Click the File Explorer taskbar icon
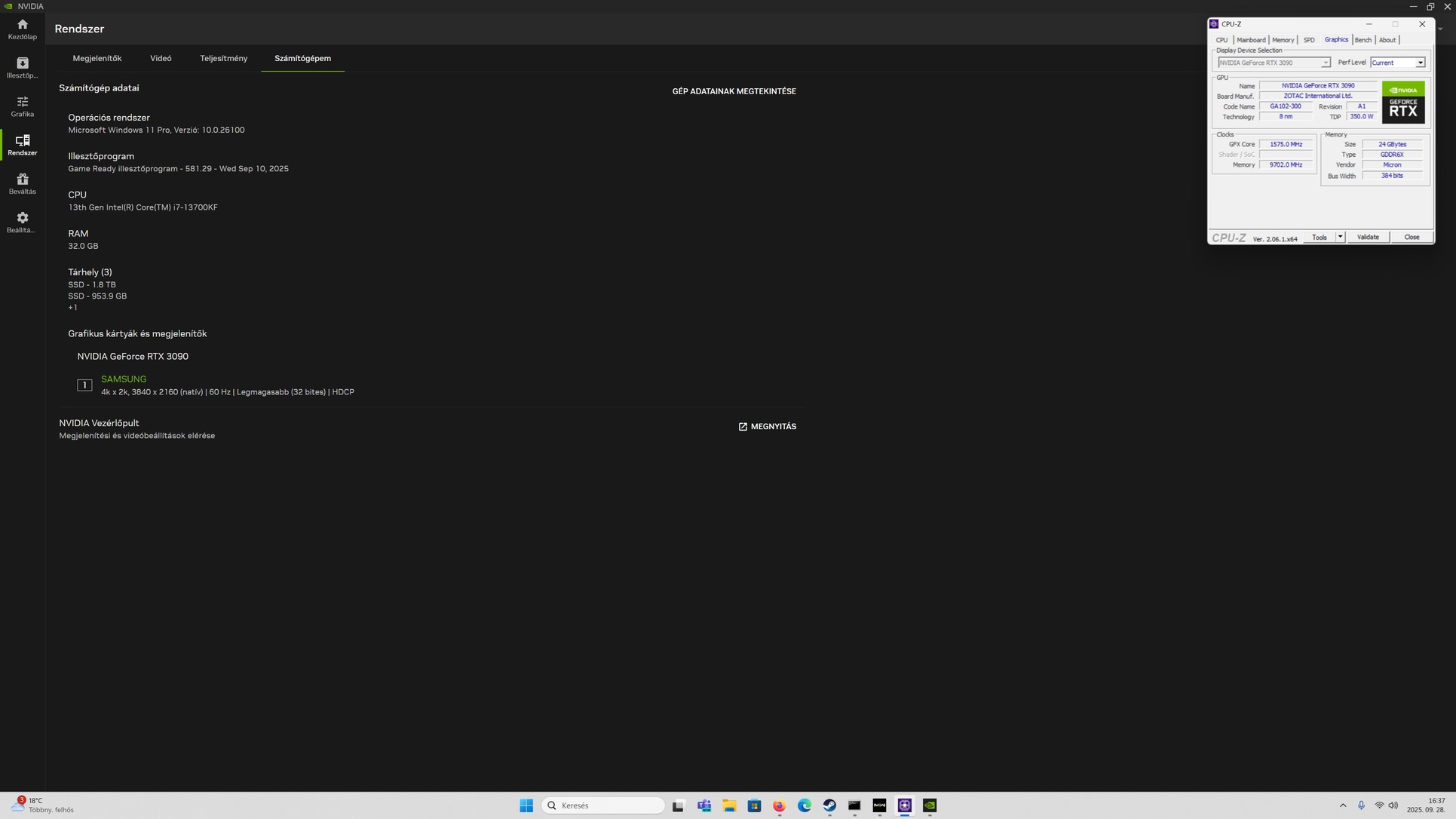 pos(729,805)
